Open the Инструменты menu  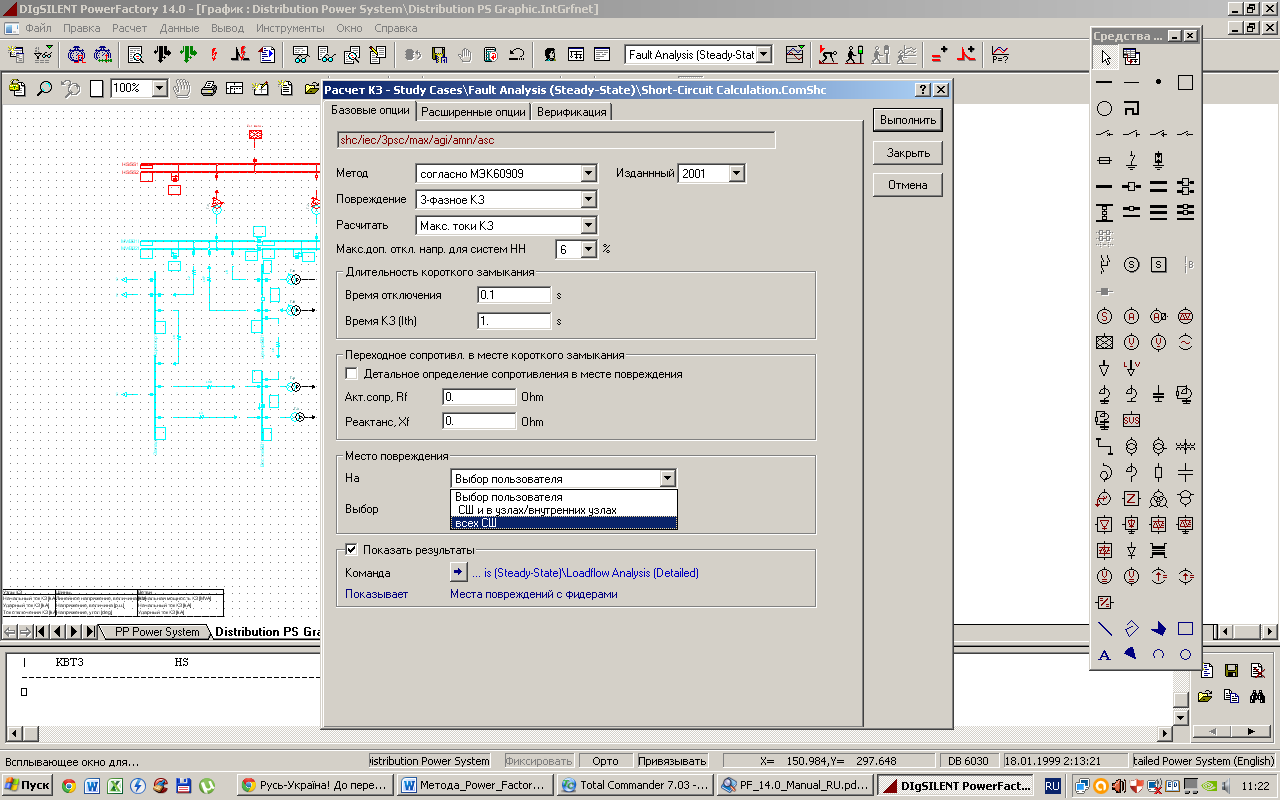290,29
